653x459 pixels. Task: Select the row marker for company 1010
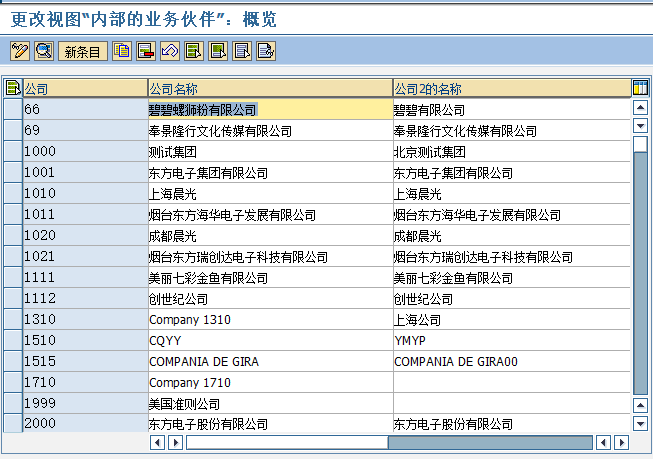point(13,193)
